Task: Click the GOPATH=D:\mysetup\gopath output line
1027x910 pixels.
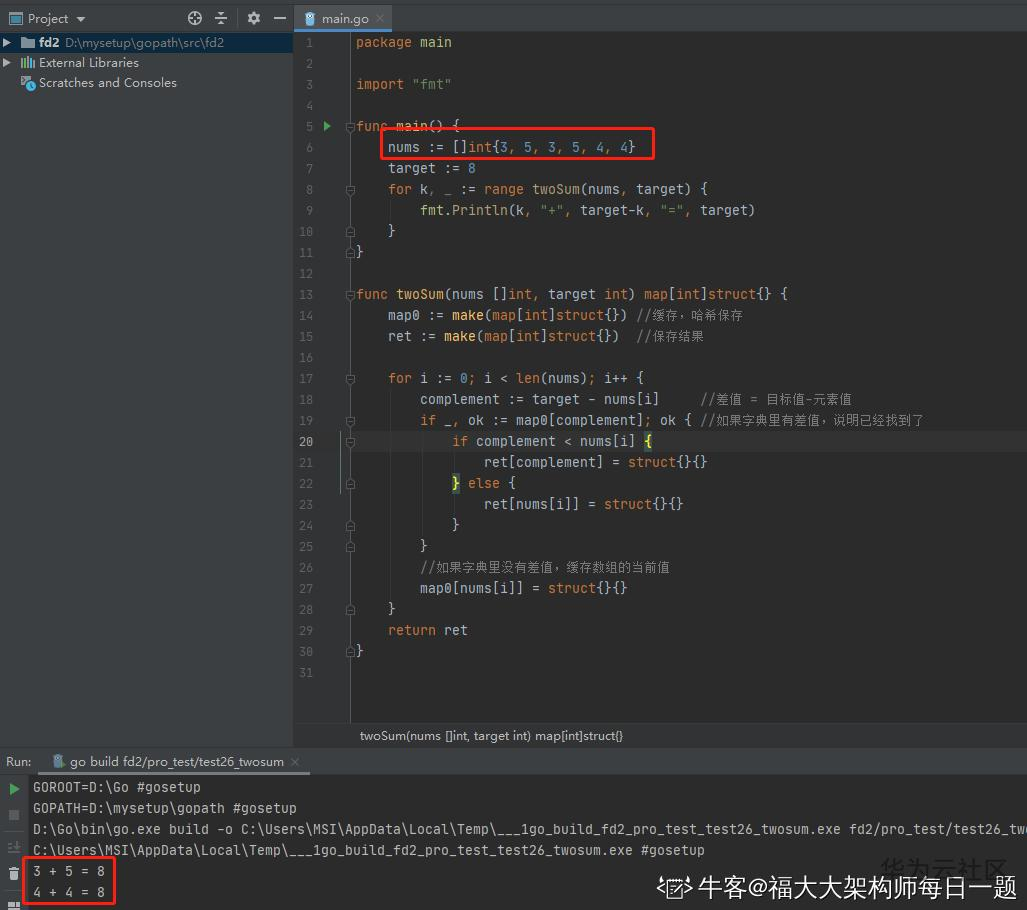Action: click(x=164, y=808)
